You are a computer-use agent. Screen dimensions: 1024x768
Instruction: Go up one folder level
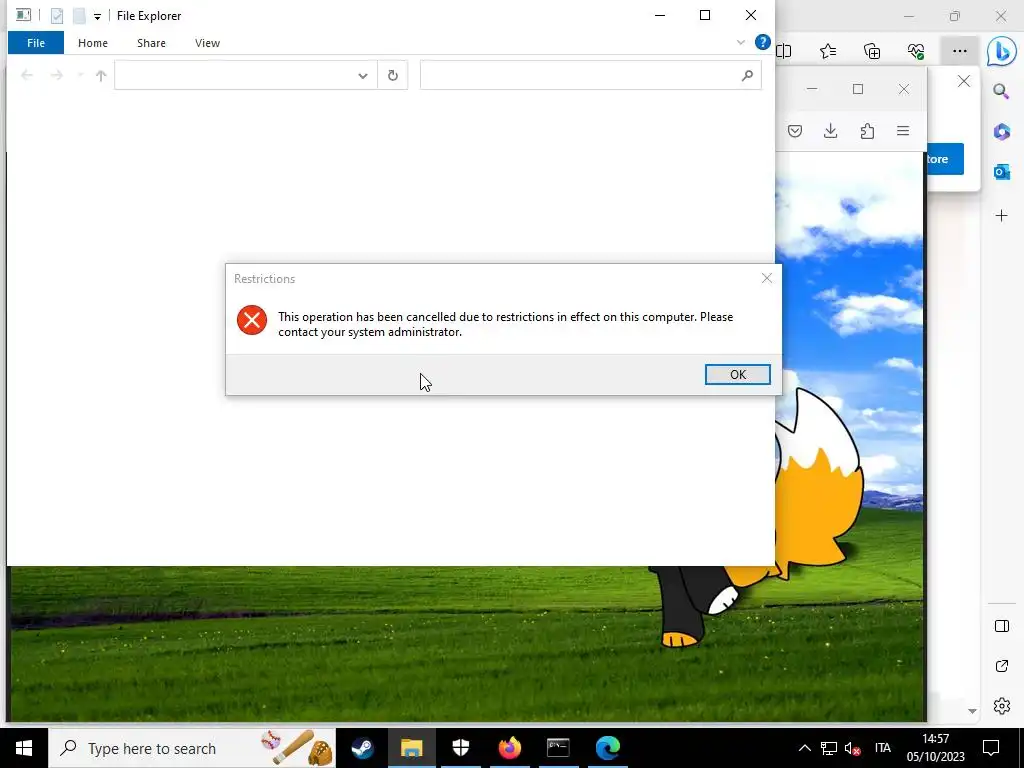[101, 75]
